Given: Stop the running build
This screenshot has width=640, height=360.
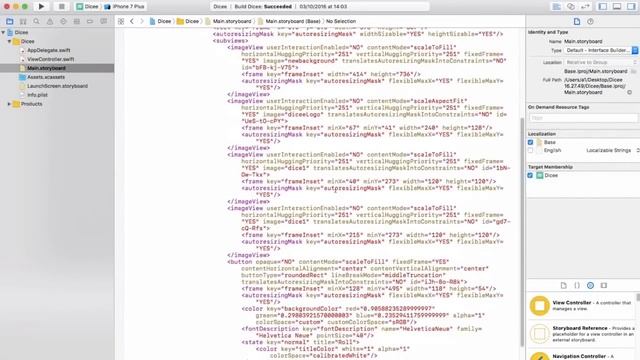Looking at the screenshot, I should (61, 7).
